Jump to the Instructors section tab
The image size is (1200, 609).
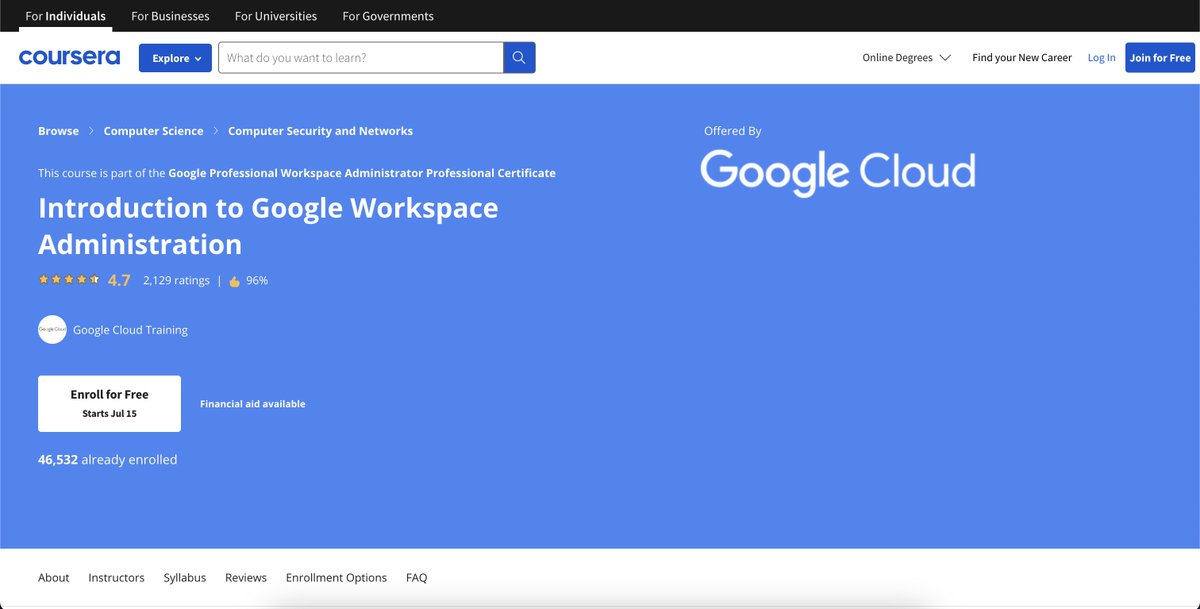pos(116,577)
